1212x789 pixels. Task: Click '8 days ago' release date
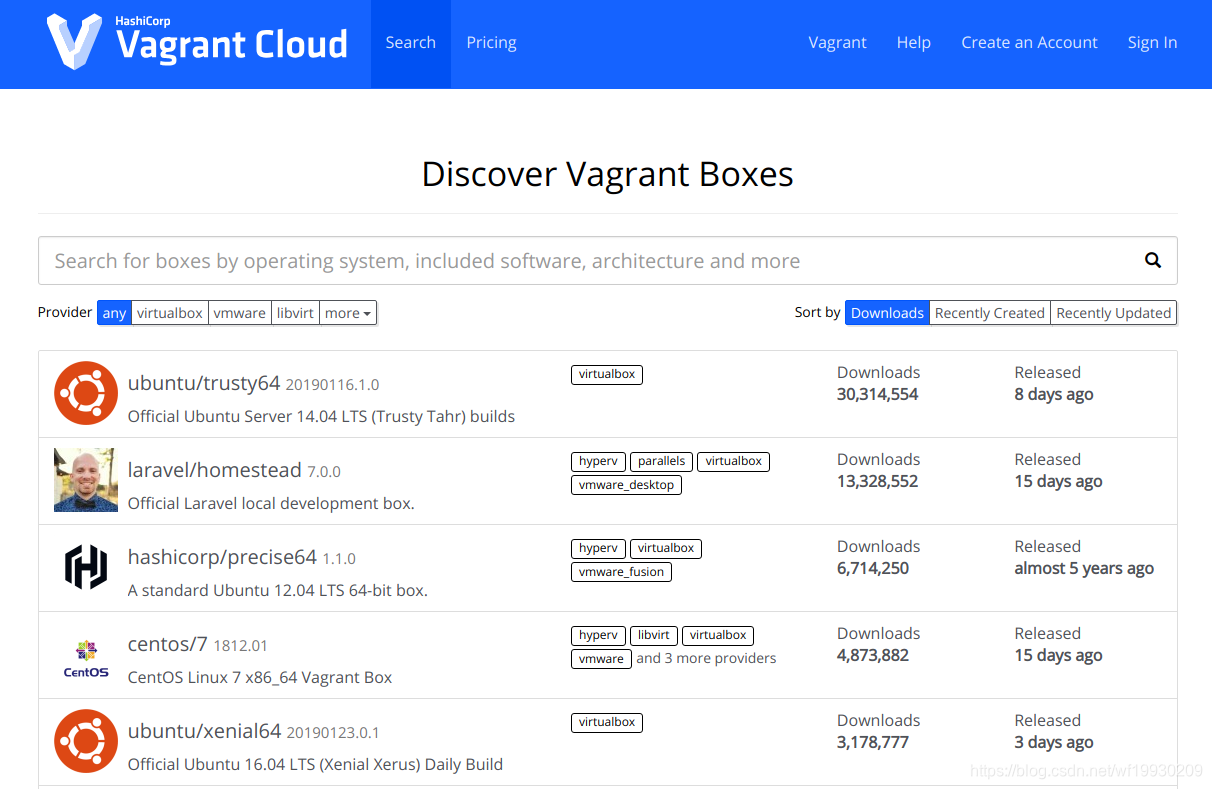[x=1054, y=394]
